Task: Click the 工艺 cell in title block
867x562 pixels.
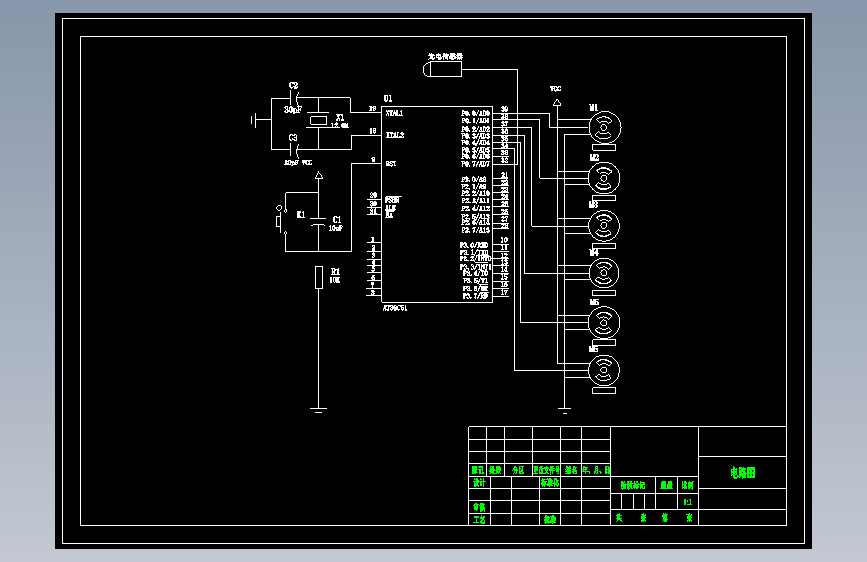Action: [479, 520]
